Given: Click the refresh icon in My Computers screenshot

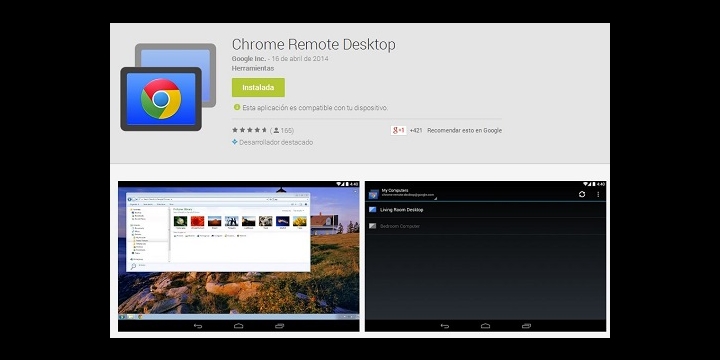Looking at the screenshot, I should coord(582,194).
